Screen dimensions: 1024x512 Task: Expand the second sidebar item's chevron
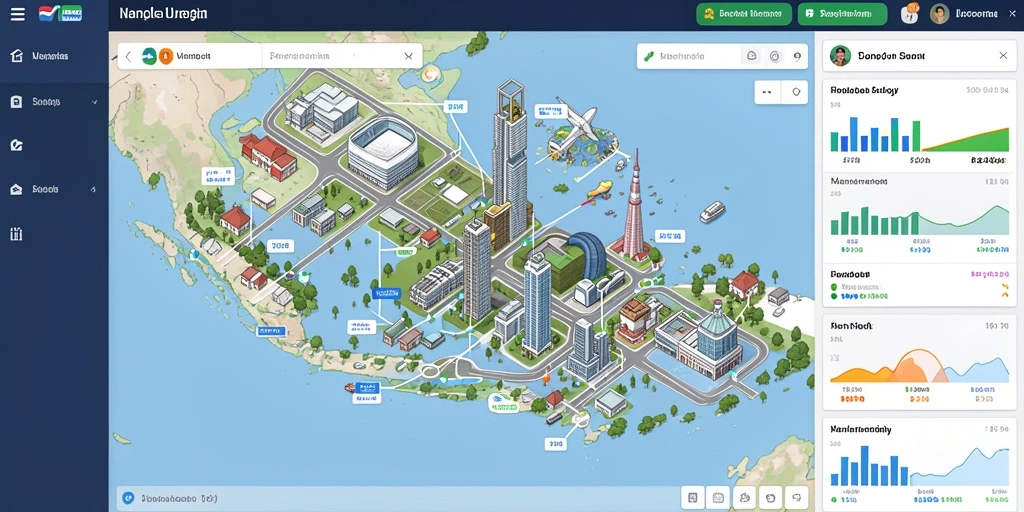[95, 102]
